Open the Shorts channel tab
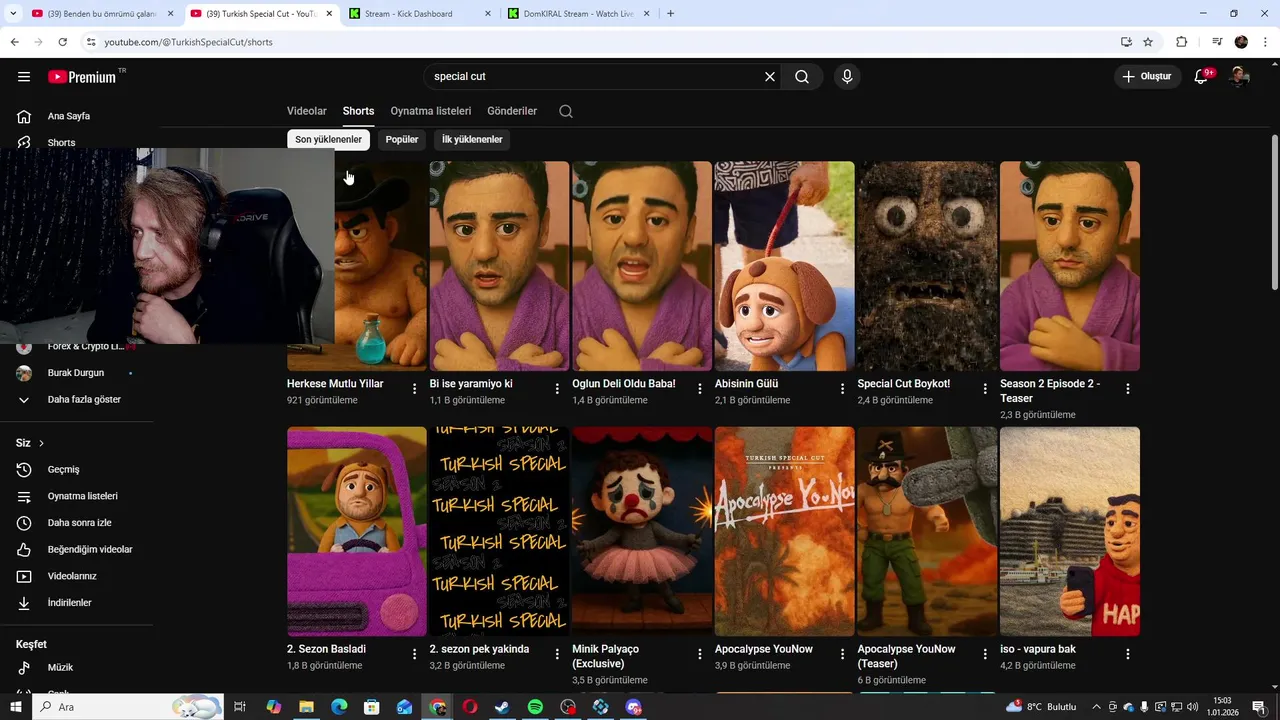This screenshot has height=720, width=1280. [358, 111]
